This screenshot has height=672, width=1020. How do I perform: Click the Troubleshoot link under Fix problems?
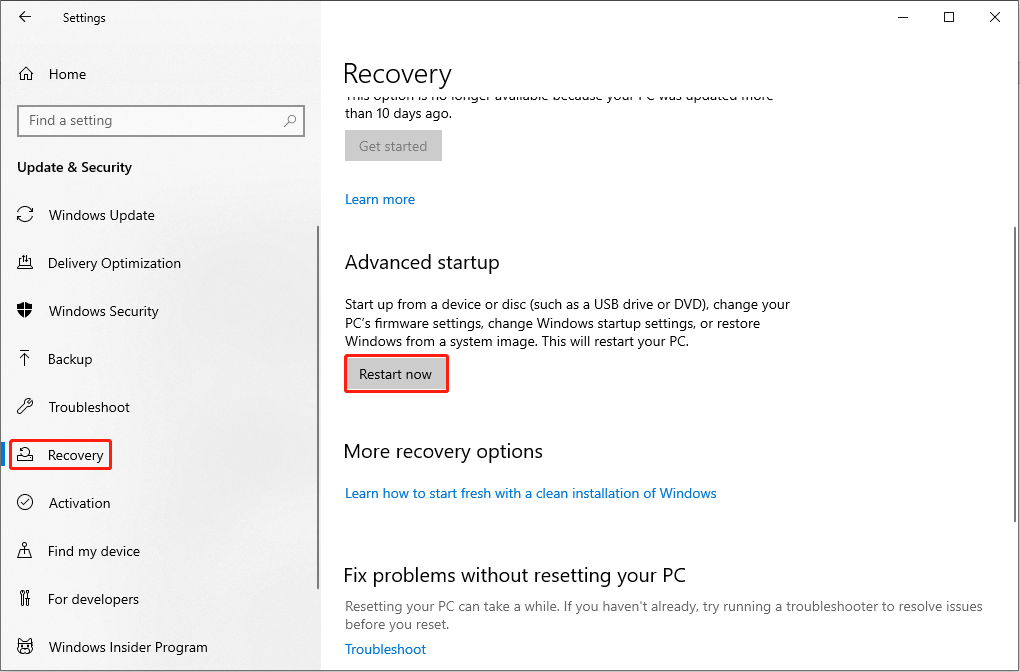pos(385,649)
